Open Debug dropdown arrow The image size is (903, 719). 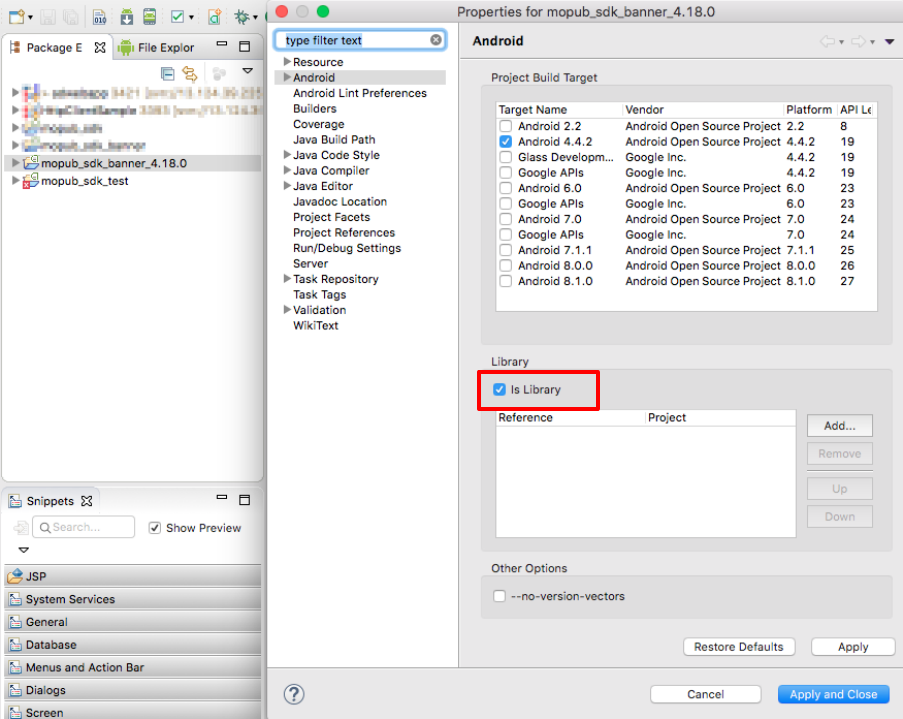(255, 18)
